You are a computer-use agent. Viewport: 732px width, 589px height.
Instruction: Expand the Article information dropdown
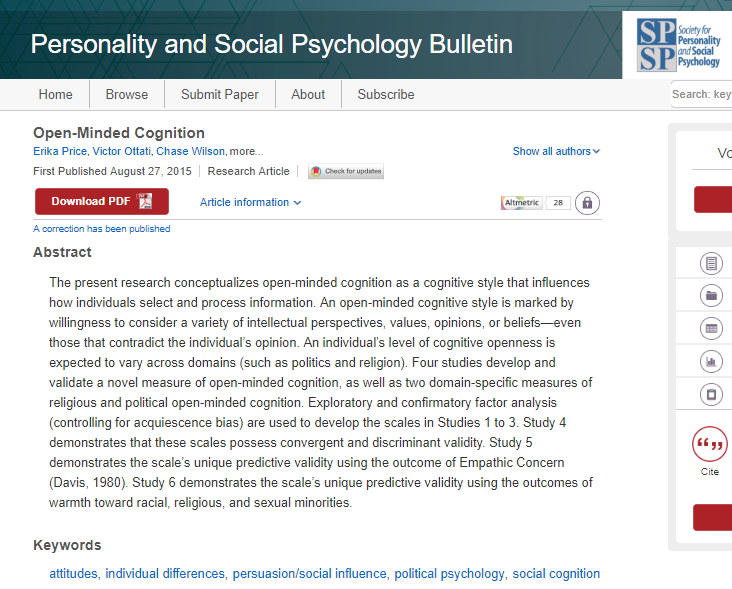coord(250,202)
